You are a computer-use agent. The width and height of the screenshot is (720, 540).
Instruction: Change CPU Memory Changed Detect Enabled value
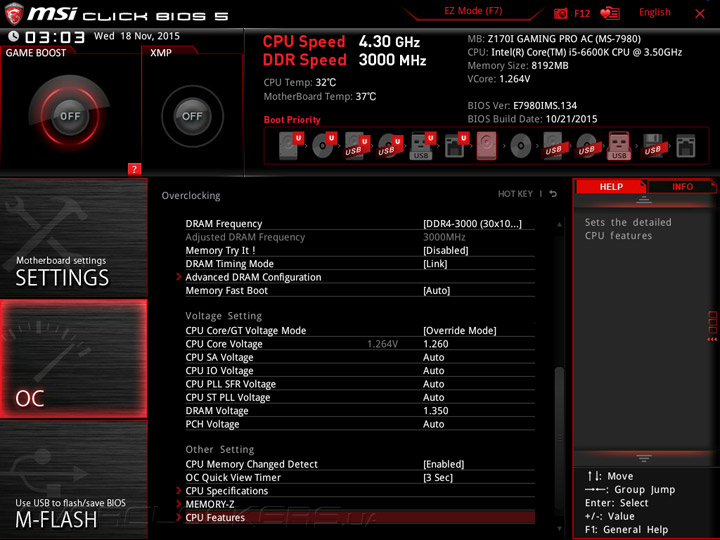[x=444, y=464]
